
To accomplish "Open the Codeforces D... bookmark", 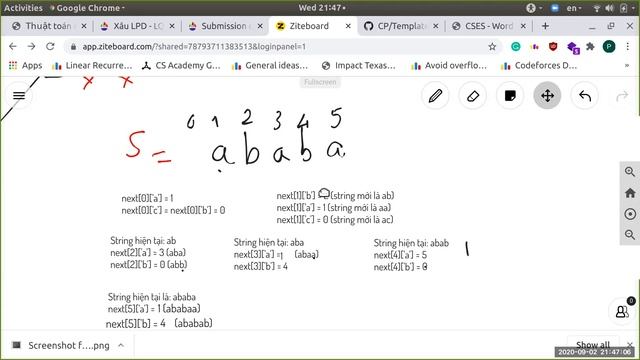I will (x=539, y=65).
